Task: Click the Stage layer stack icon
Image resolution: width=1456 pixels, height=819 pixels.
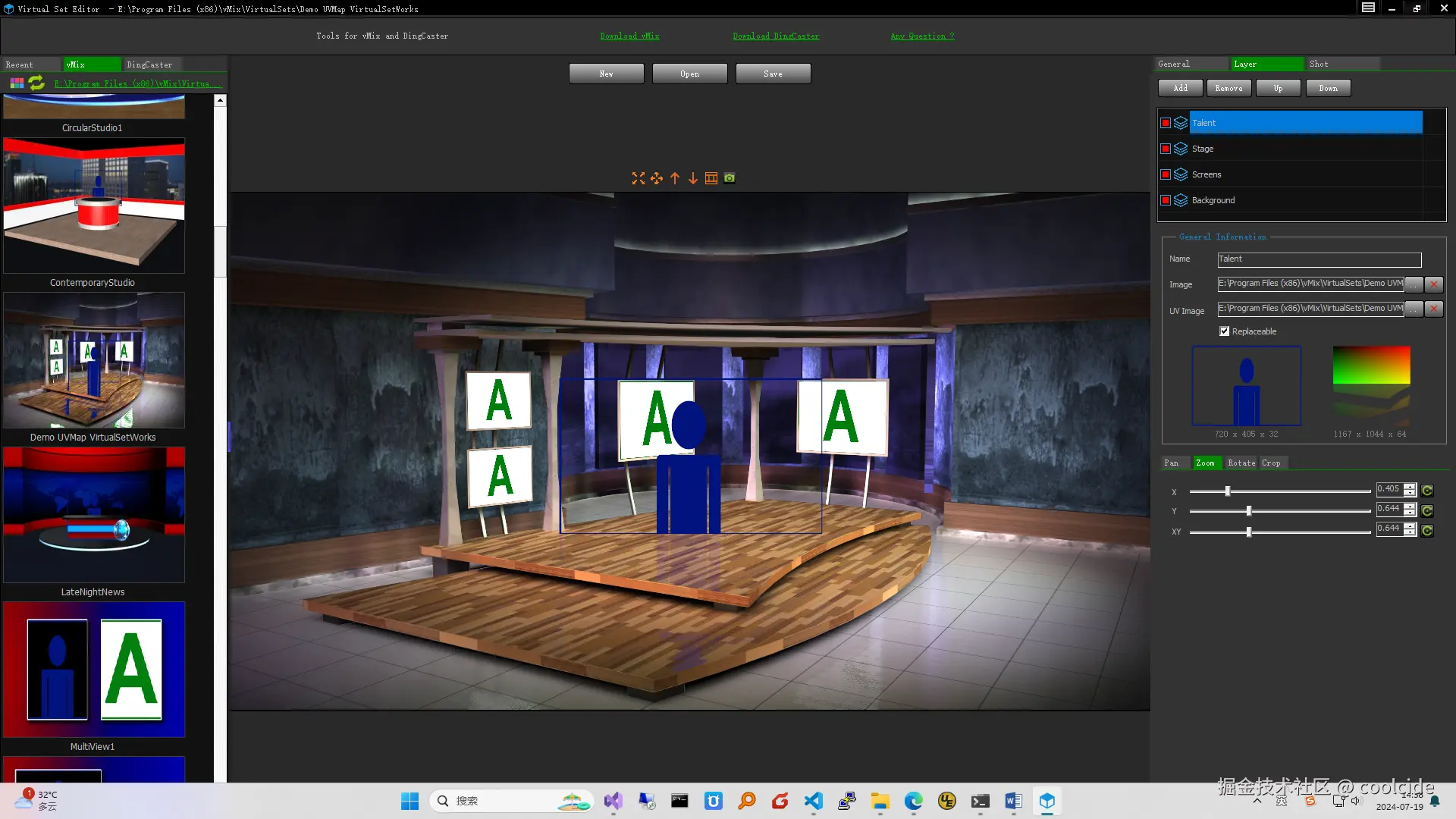Action: click(x=1181, y=149)
